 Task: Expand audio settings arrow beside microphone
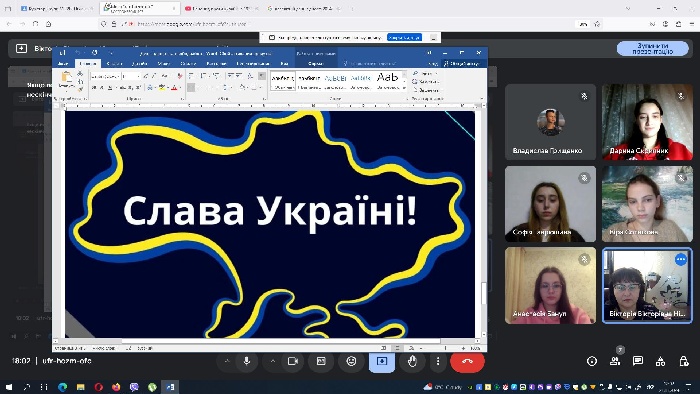(227, 361)
